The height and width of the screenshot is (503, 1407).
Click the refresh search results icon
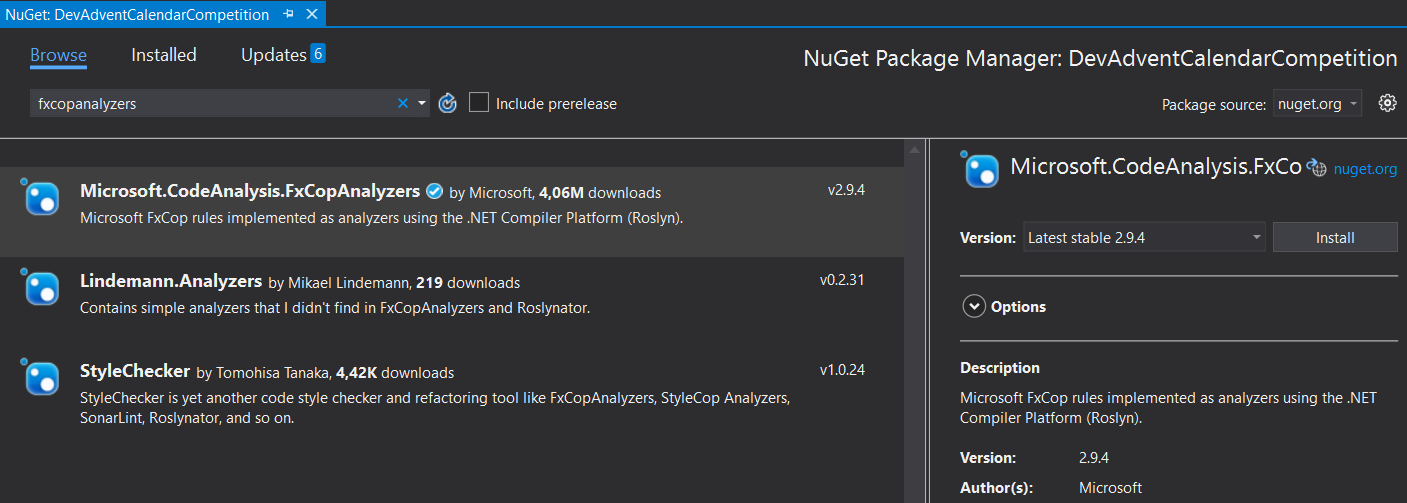(x=448, y=103)
